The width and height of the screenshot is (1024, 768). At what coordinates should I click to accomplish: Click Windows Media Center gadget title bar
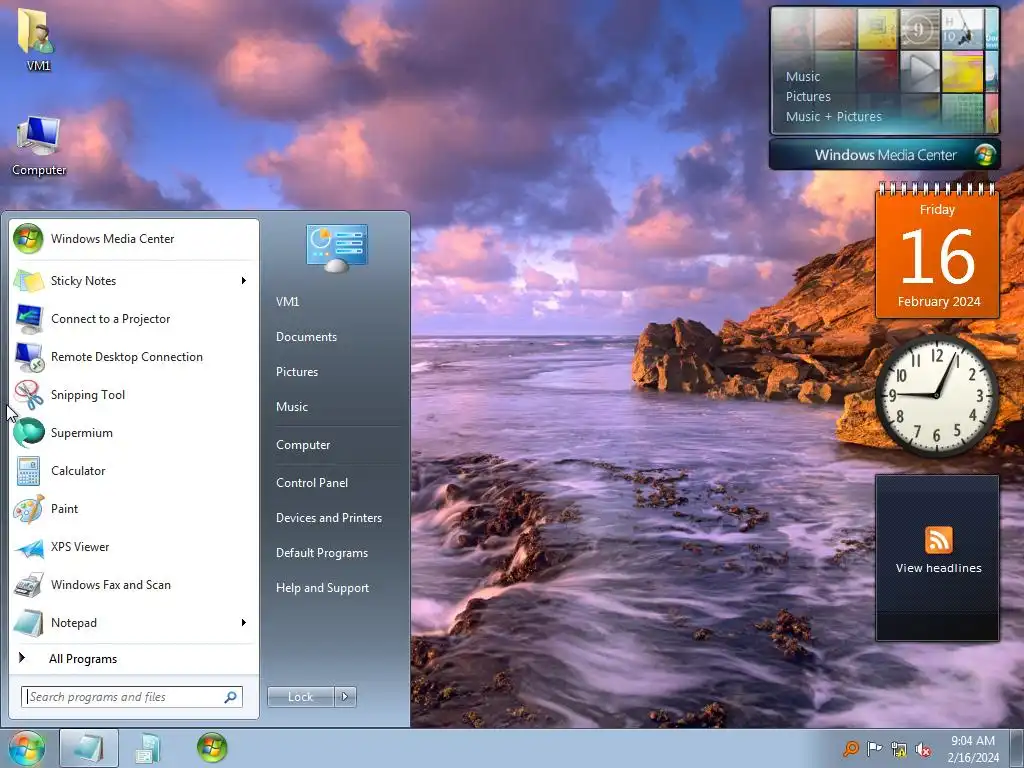click(885, 155)
